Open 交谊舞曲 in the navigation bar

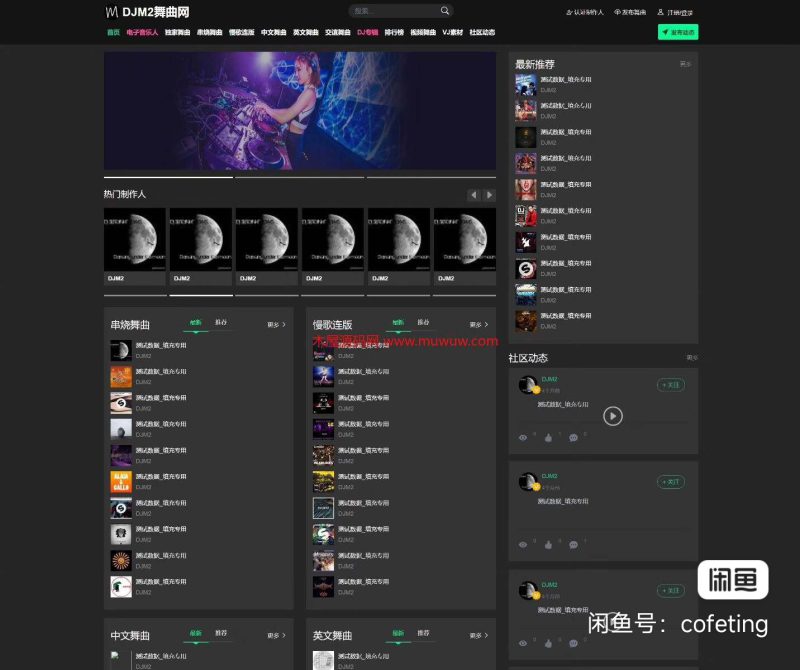tap(338, 32)
